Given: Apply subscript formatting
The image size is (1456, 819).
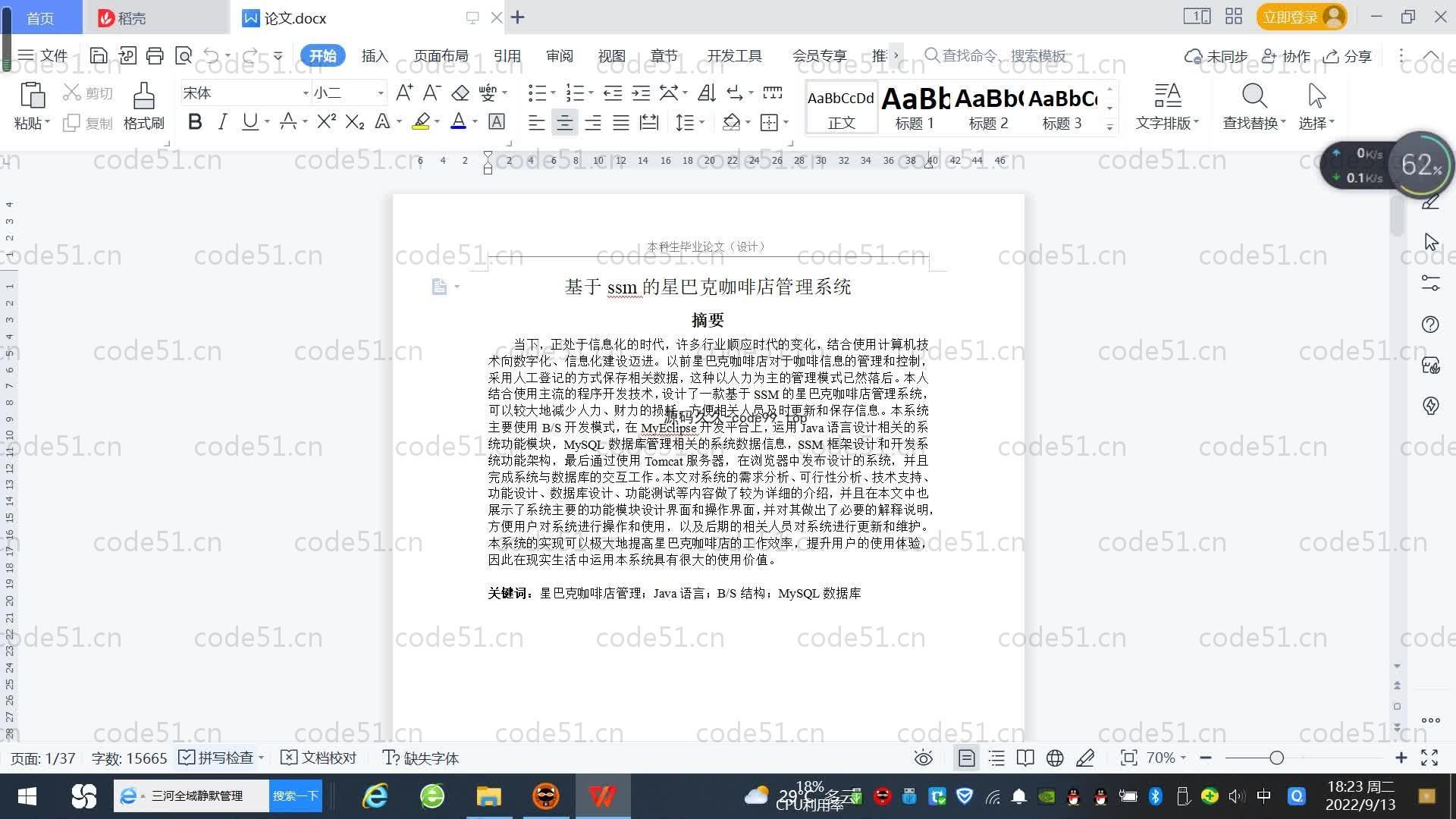Looking at the screenshot, I should [x=354, y=121].
